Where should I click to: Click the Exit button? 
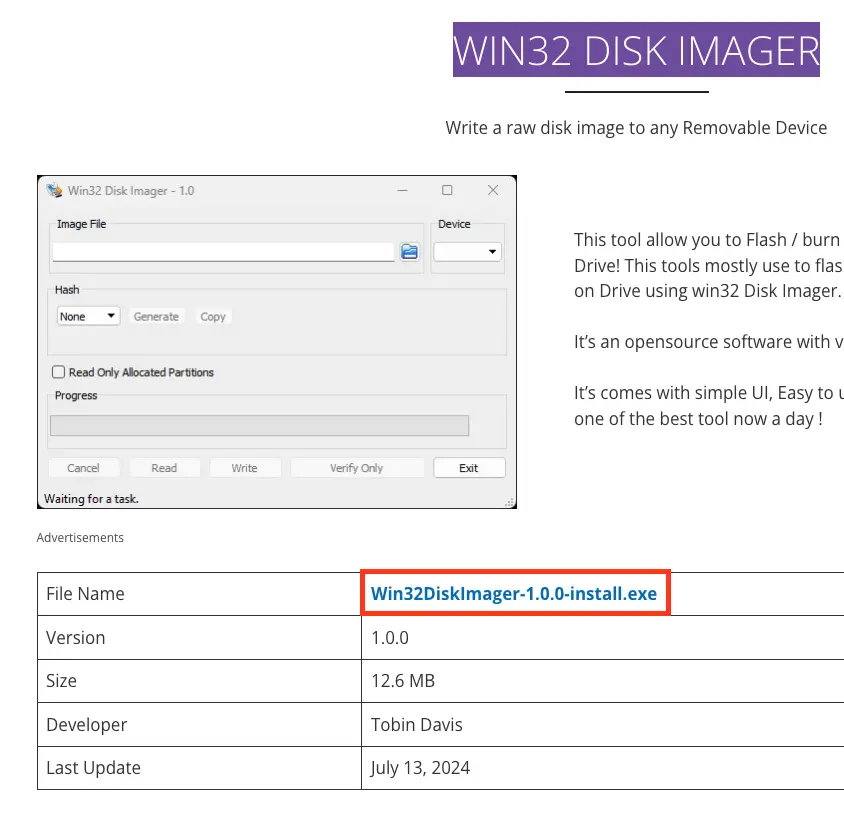click(469, 468)
